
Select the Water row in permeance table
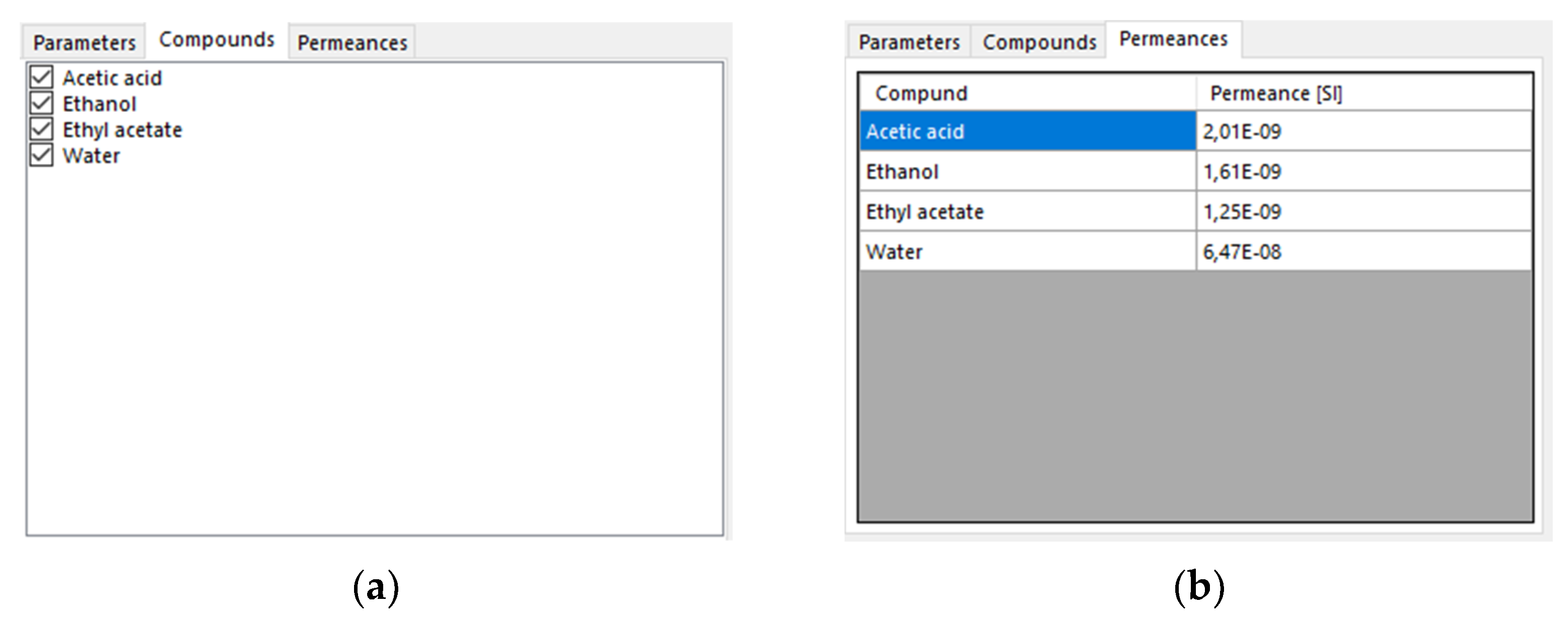[x=1027, y=252]
